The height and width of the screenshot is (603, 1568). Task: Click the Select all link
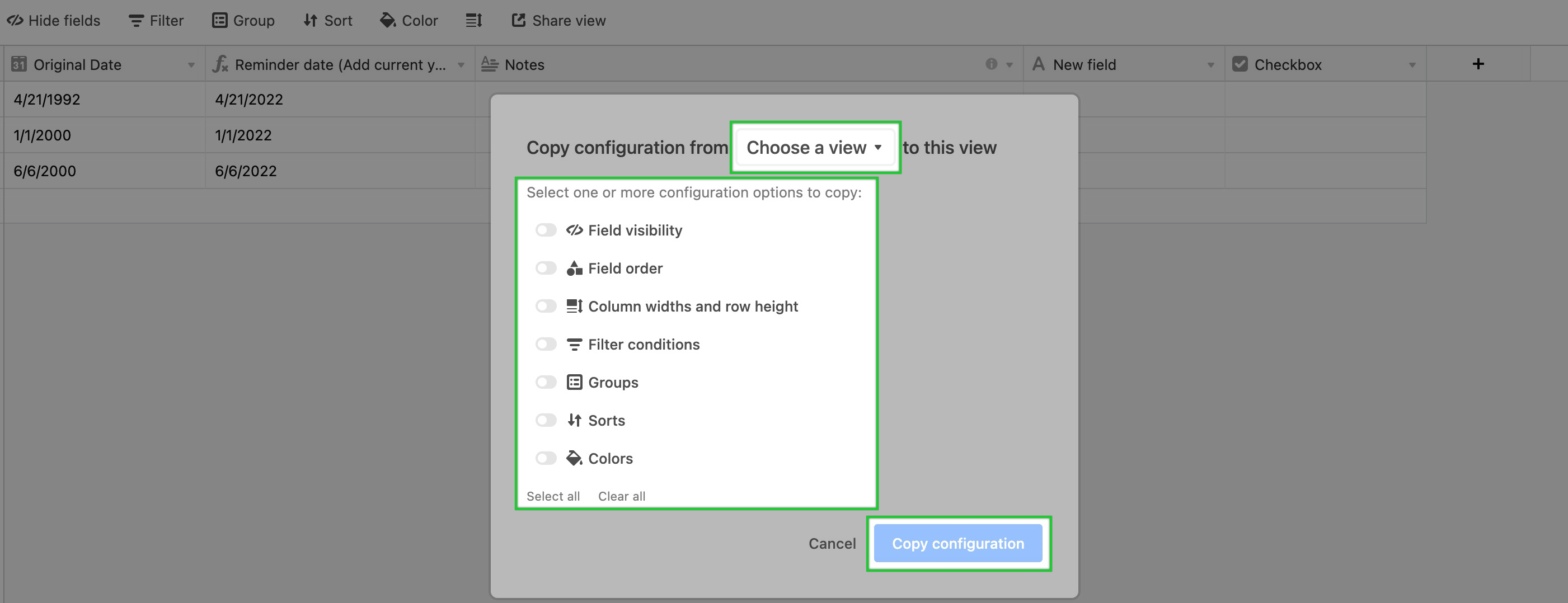553,496
